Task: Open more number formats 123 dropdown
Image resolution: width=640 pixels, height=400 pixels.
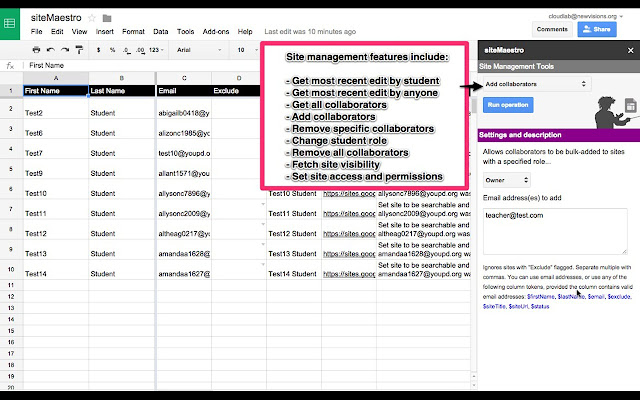Action: (156, 50)
